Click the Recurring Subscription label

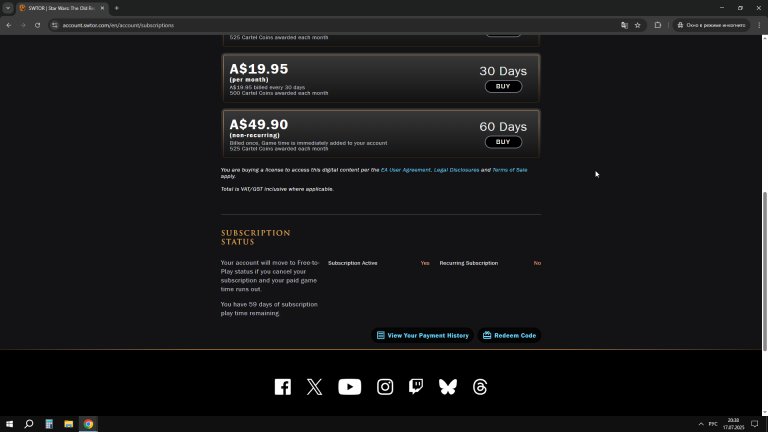click(x=469, y=263)
